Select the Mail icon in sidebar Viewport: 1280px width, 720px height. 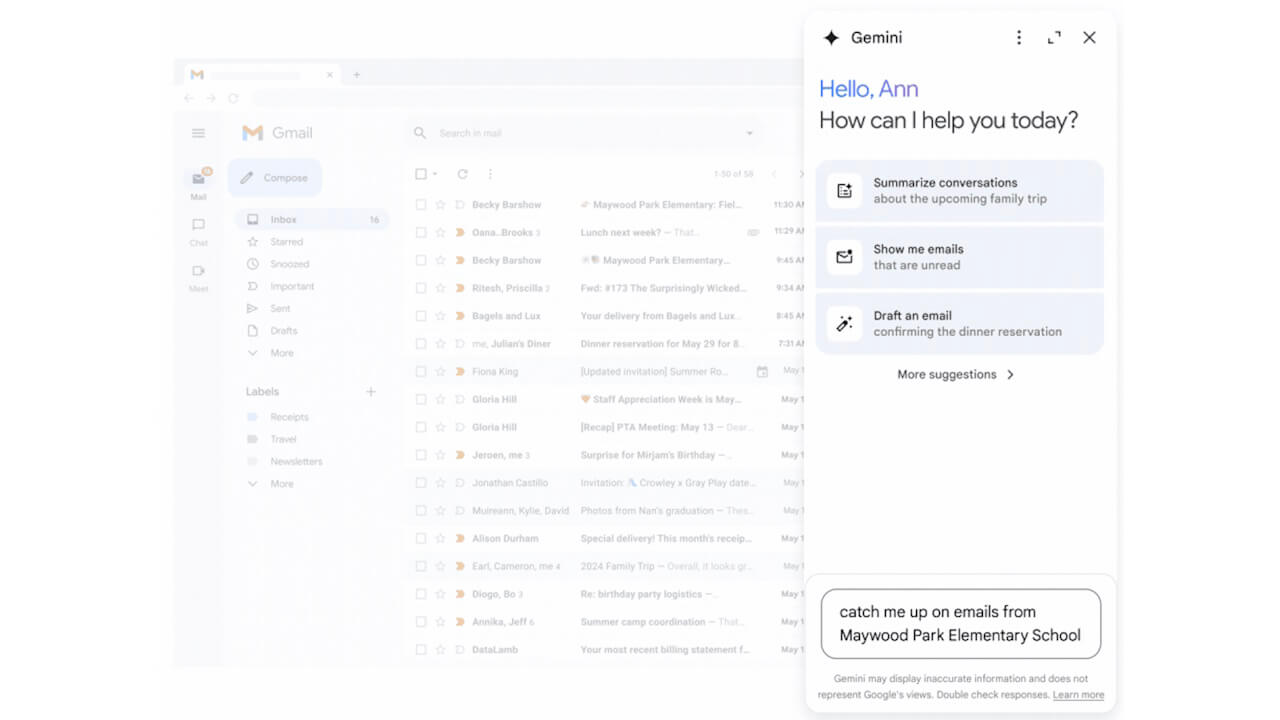[198, 178]
